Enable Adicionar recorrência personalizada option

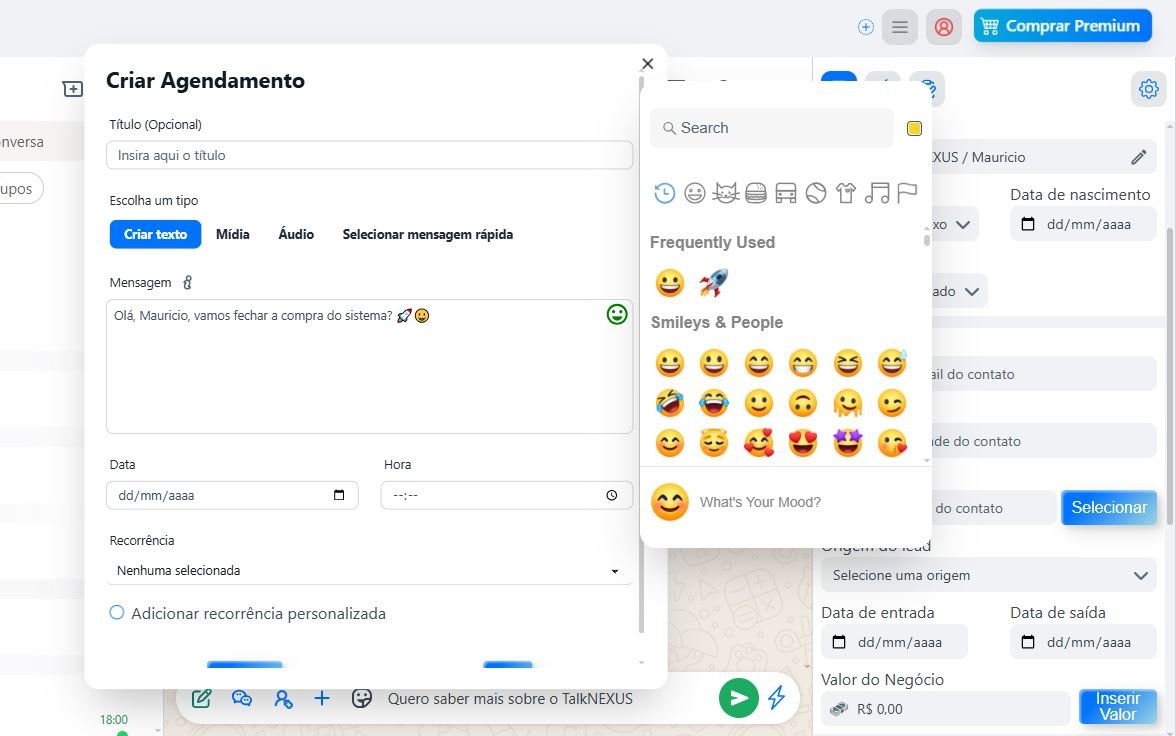coord(117,613)
